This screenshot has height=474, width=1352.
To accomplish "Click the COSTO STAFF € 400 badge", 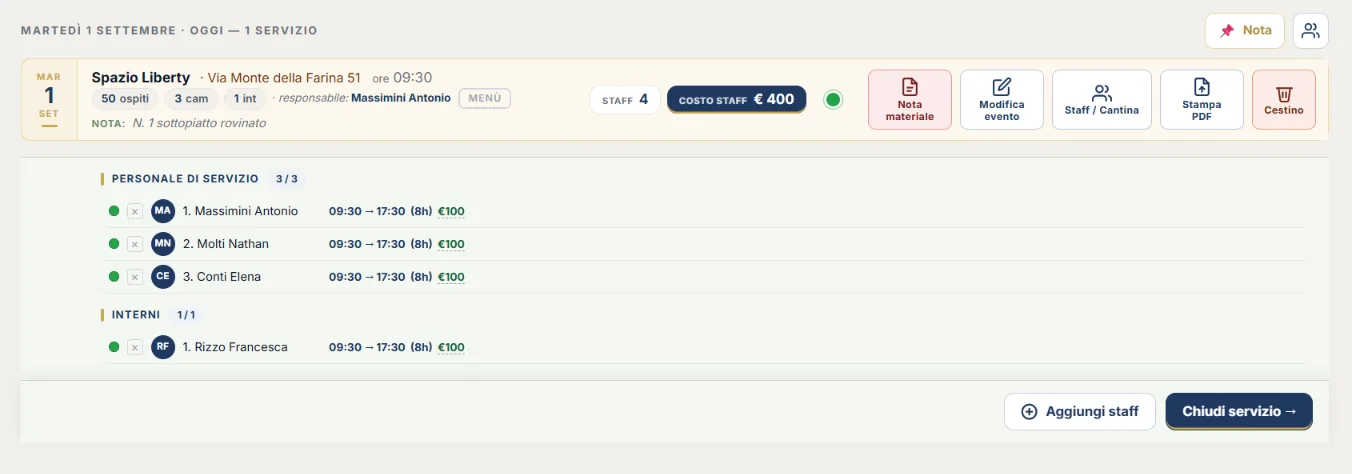I will pos(736,99).
